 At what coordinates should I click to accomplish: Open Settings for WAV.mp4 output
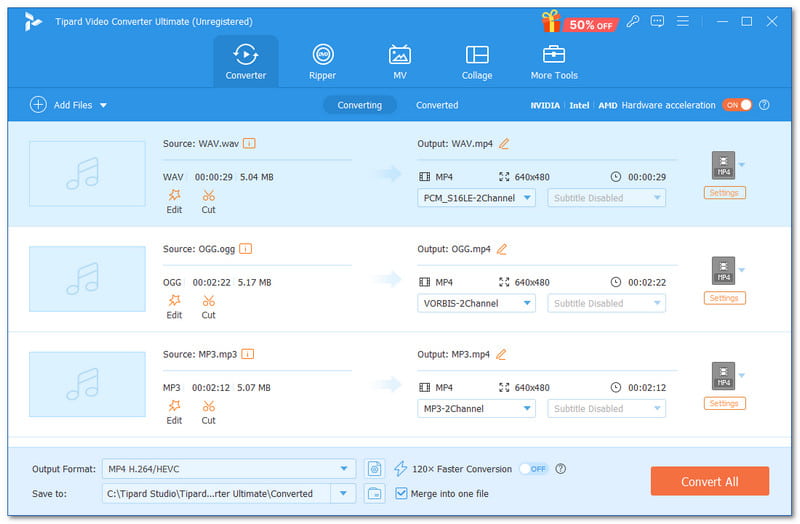click(724, 193)
